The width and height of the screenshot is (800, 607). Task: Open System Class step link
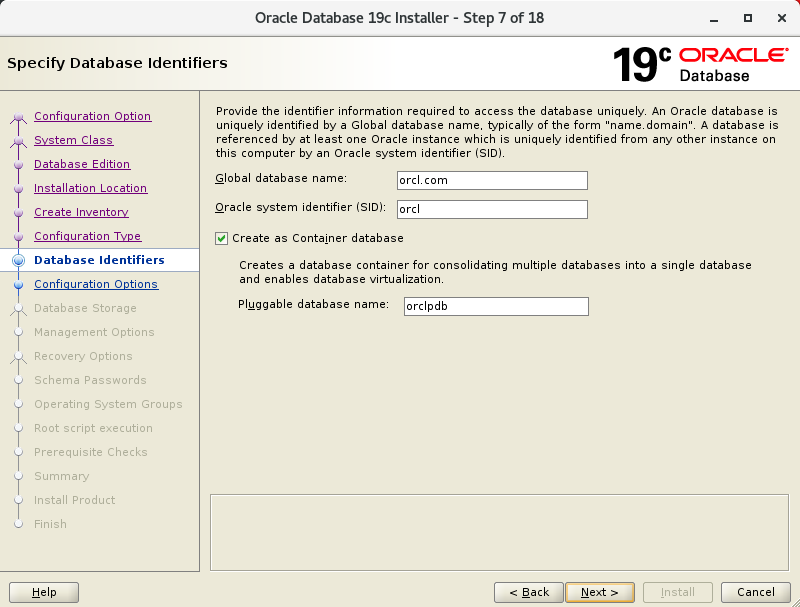click(73, 140)
